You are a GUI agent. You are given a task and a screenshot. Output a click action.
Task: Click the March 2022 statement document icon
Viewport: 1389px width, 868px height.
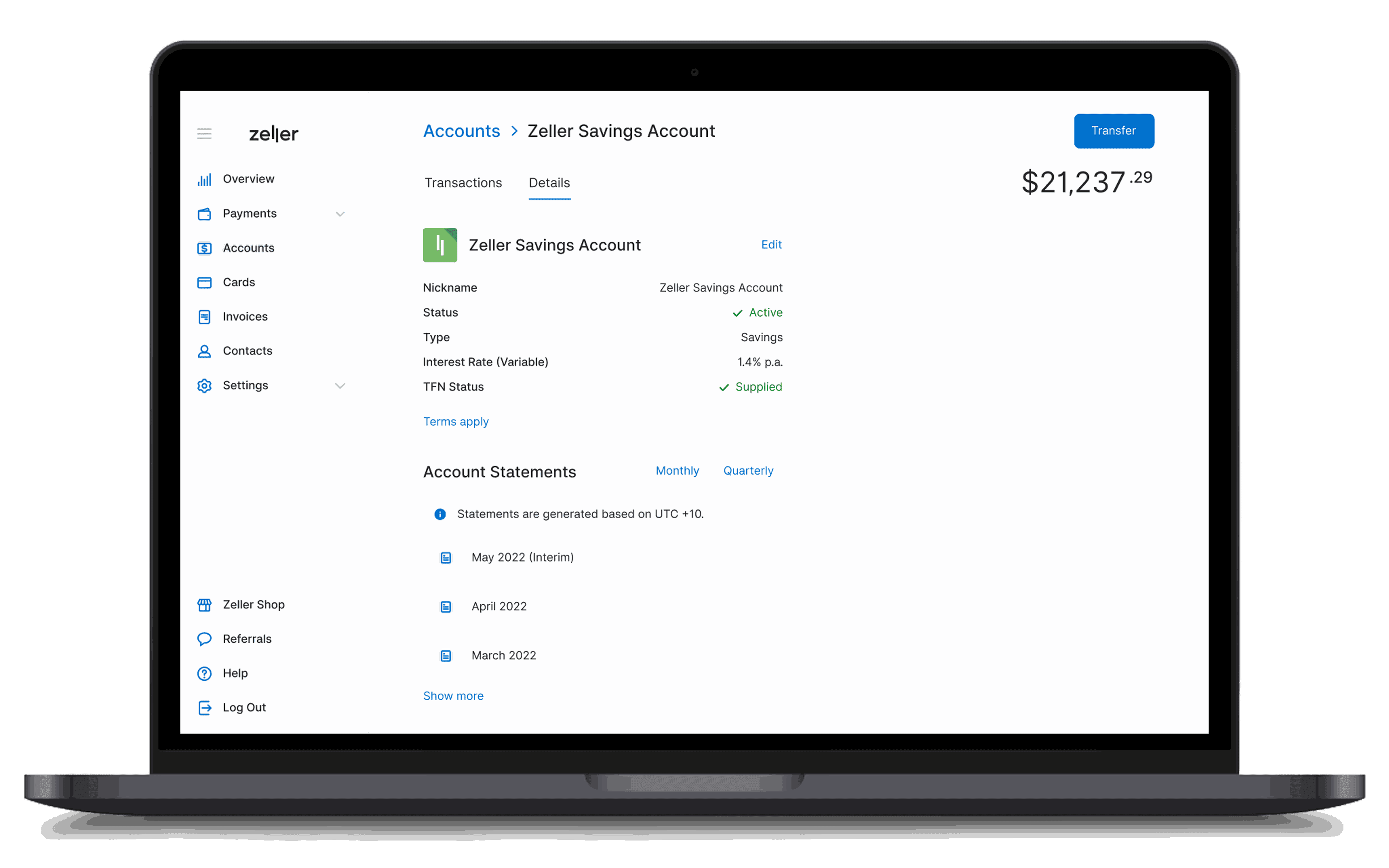(445, 656)
